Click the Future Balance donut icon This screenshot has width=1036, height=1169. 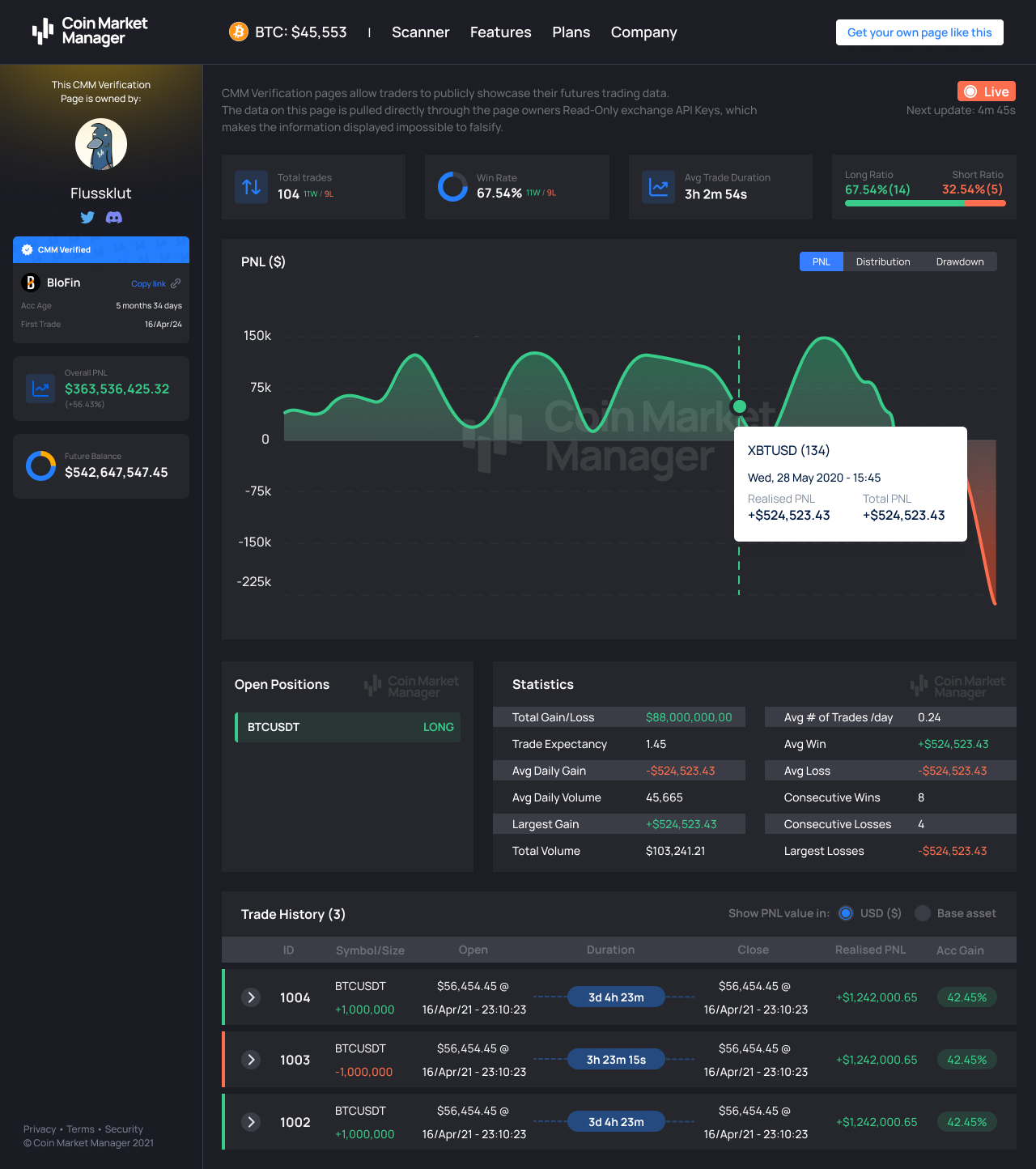[40, 466]
